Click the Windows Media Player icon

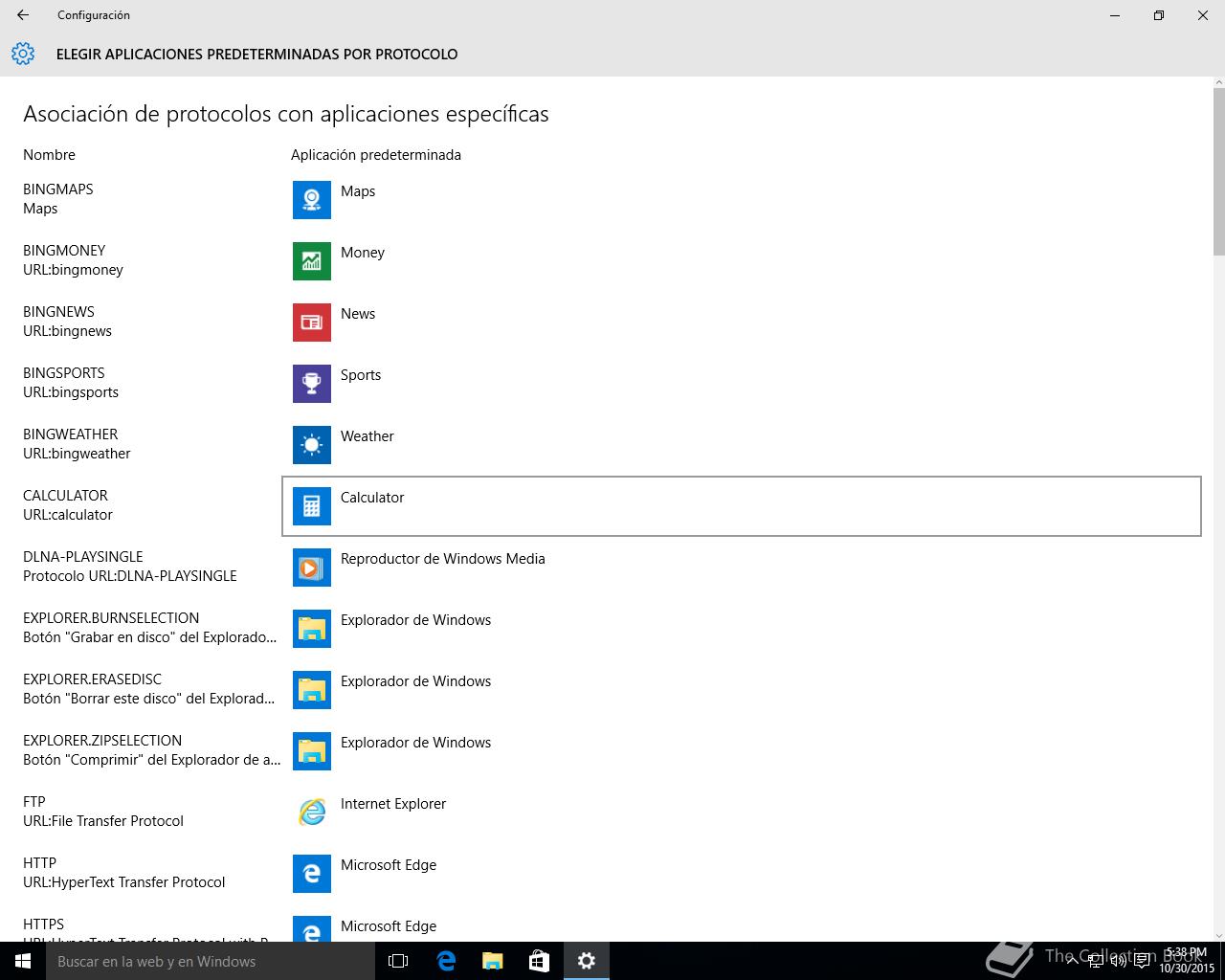point(312,568)
